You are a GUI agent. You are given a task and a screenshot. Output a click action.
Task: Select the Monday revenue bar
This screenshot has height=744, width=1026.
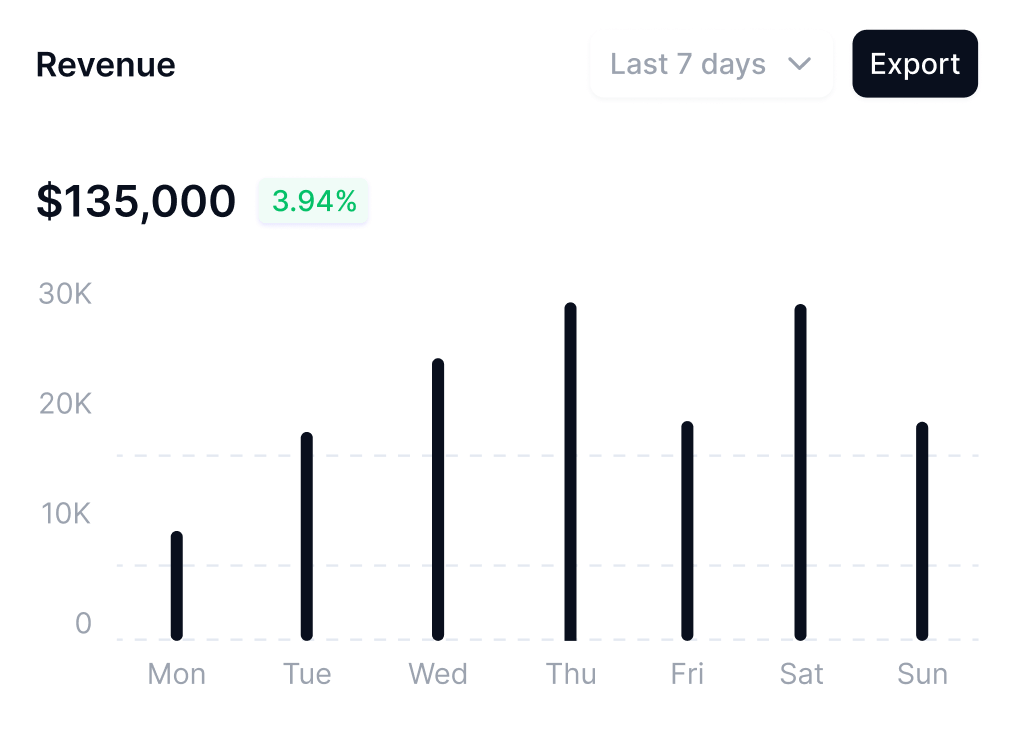tap(177, 586)
